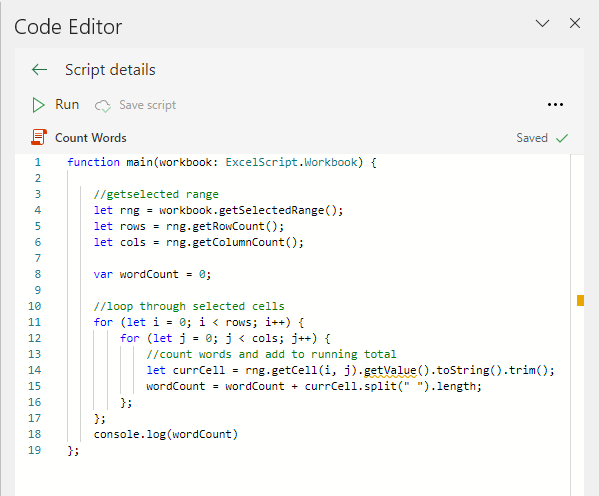Screen dimensions: 599x496
Task: Open the three-dot more options menu
Action: click(x=555, y=105)
